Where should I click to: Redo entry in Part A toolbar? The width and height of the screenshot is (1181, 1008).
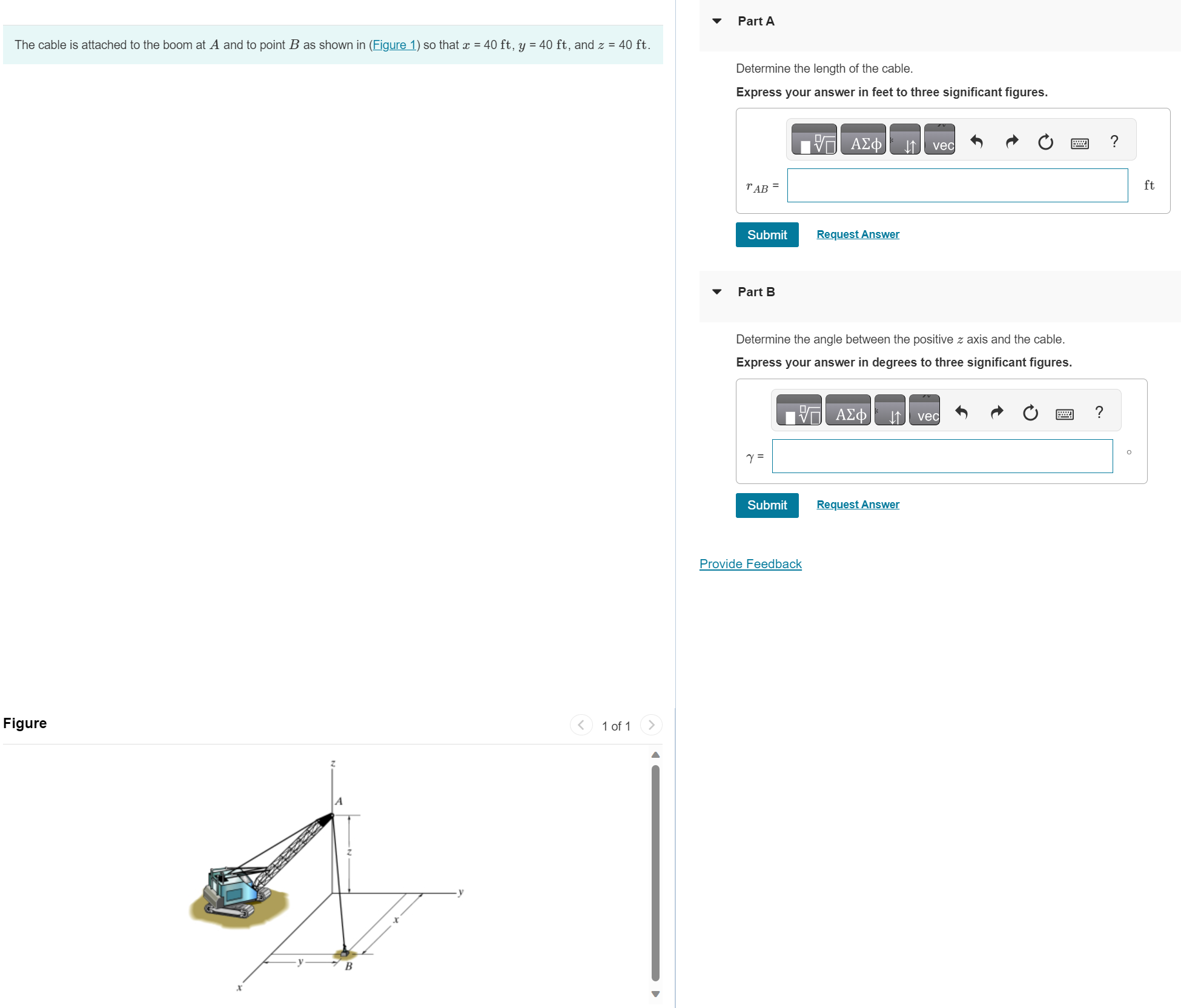tap(1011, 142)
